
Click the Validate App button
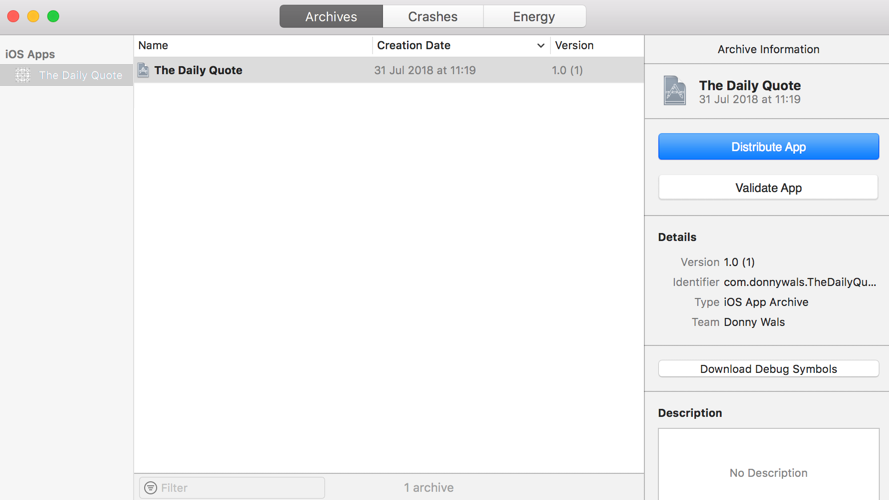coord(768,188)
